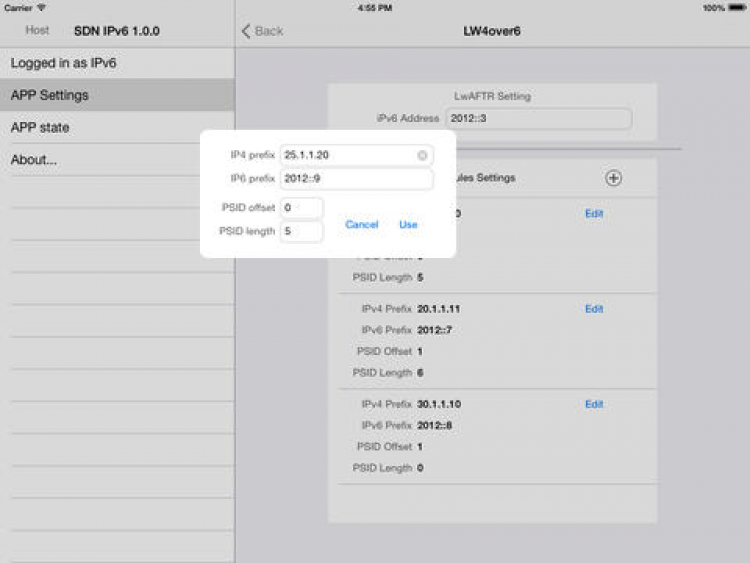Click the LwAFTR IPv6 Address field
Screen dimensions: 750x563
[x=539, y=118]
